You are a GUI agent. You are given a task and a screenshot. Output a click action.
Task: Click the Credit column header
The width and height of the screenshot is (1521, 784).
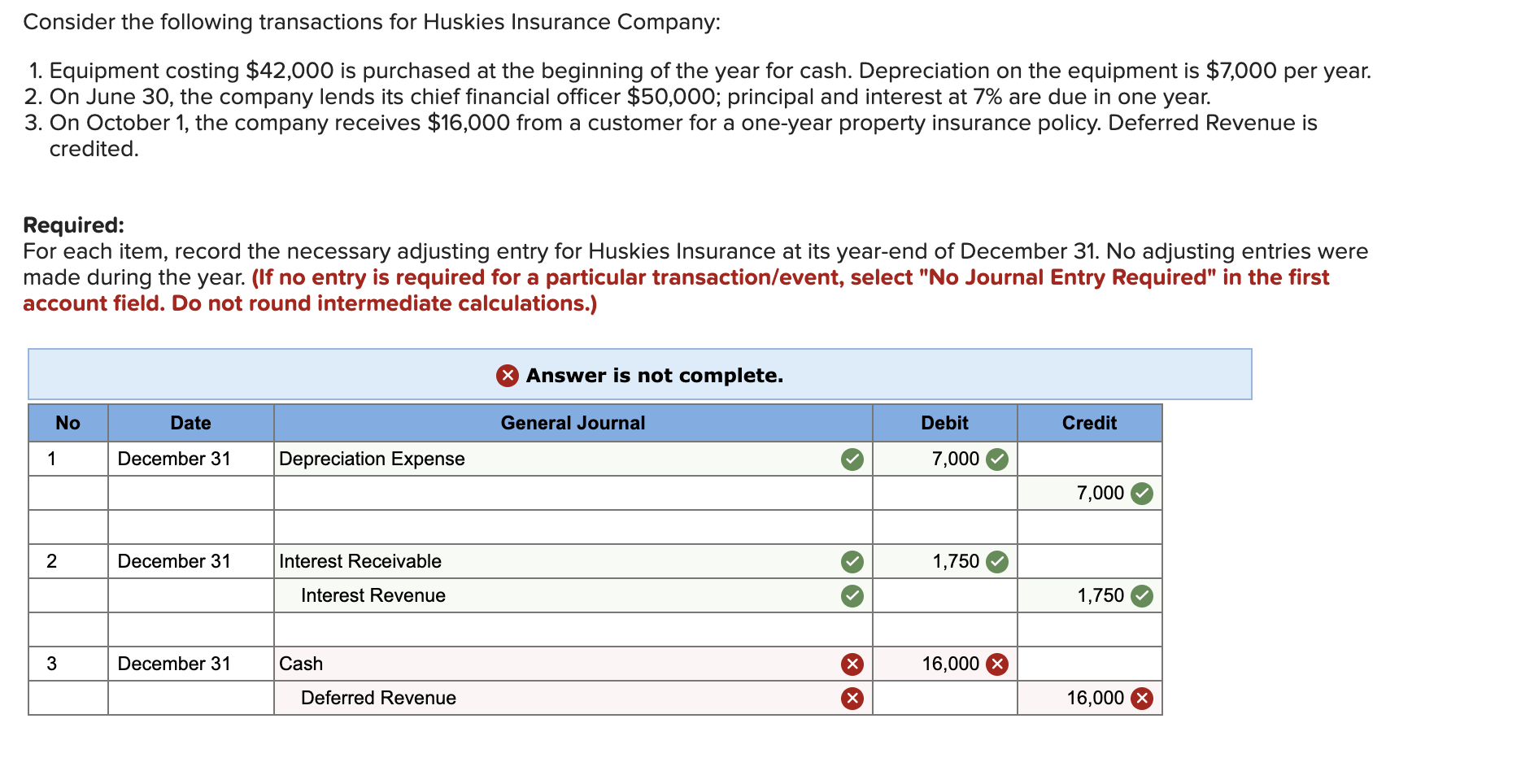click(1089, 423)
